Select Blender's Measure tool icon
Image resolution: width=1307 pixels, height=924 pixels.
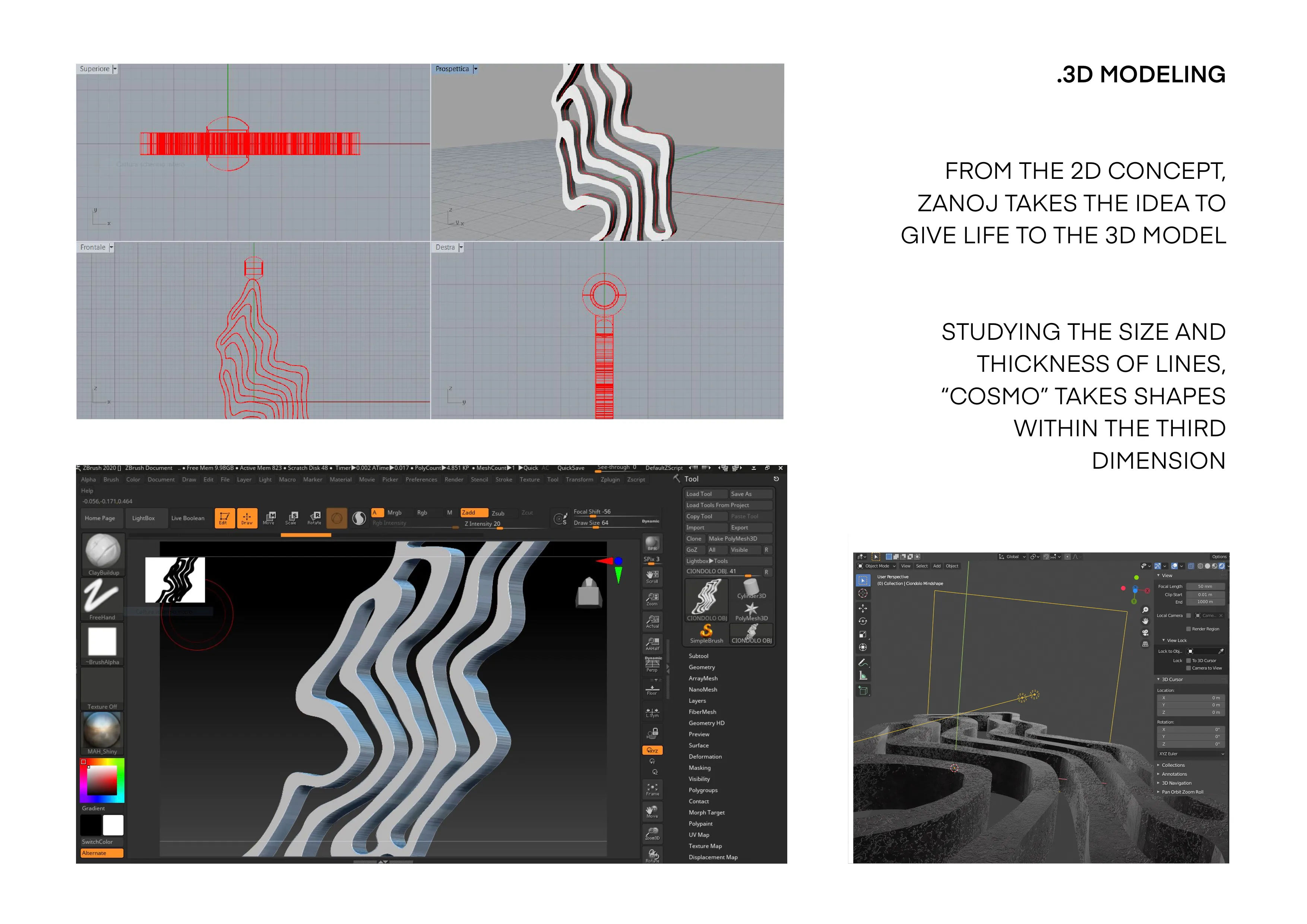click(x=863, y=676)
